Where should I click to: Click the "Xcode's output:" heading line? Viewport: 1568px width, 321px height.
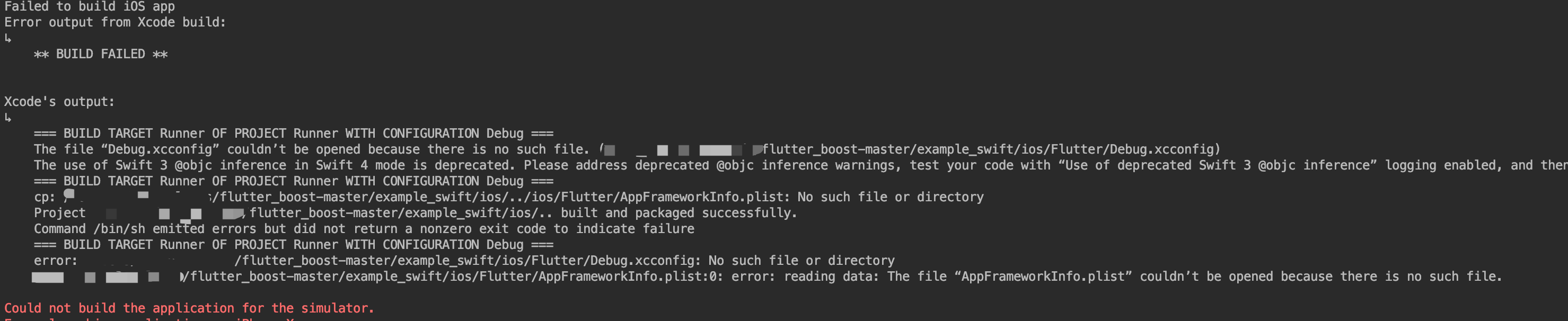(60, 102)
